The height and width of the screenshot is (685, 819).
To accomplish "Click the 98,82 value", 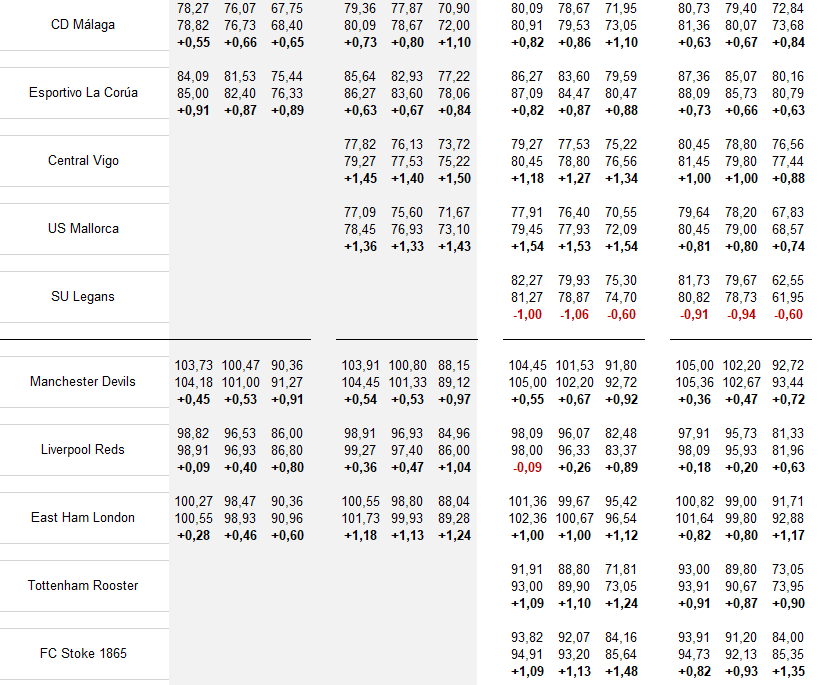I will pos(193,434).
